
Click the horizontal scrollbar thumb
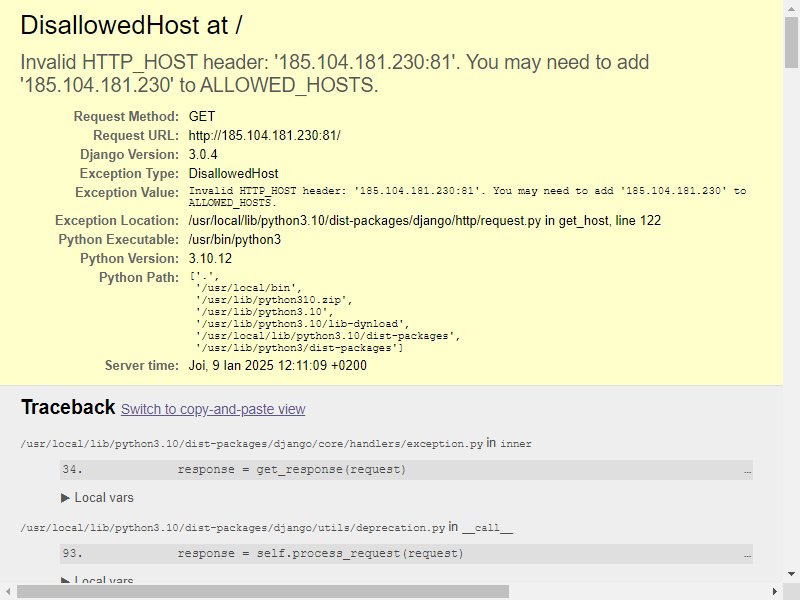[x=263, y=592]
